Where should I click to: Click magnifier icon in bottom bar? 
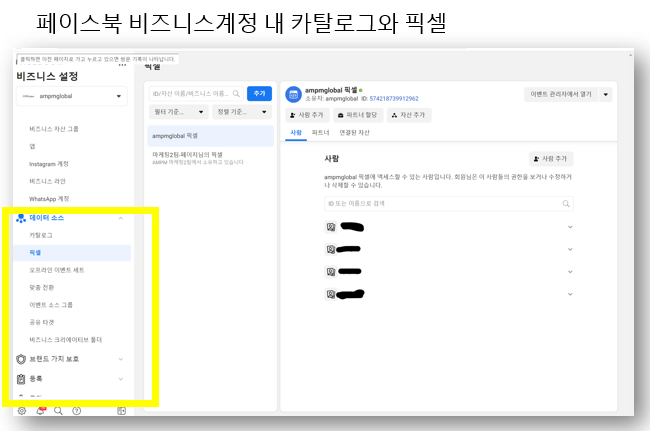[x=58, y=411]
